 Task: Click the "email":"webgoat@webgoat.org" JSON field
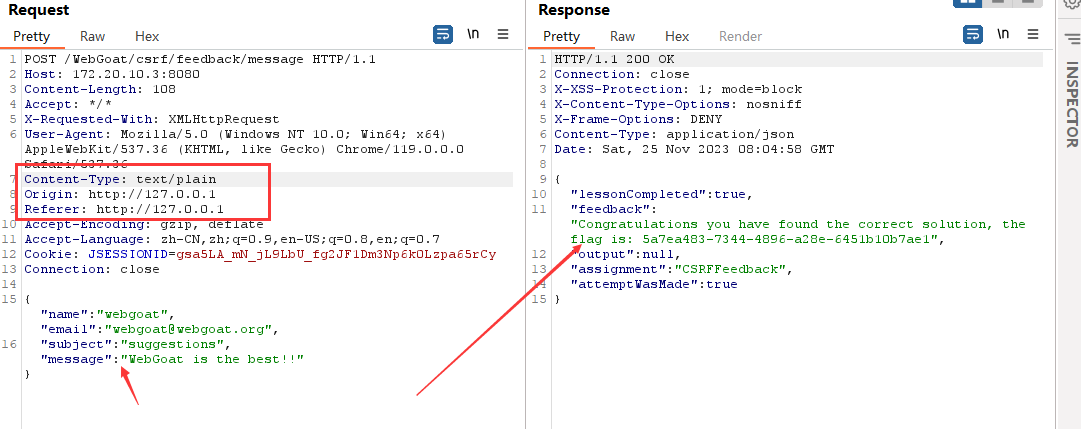[x=159, y=330]
